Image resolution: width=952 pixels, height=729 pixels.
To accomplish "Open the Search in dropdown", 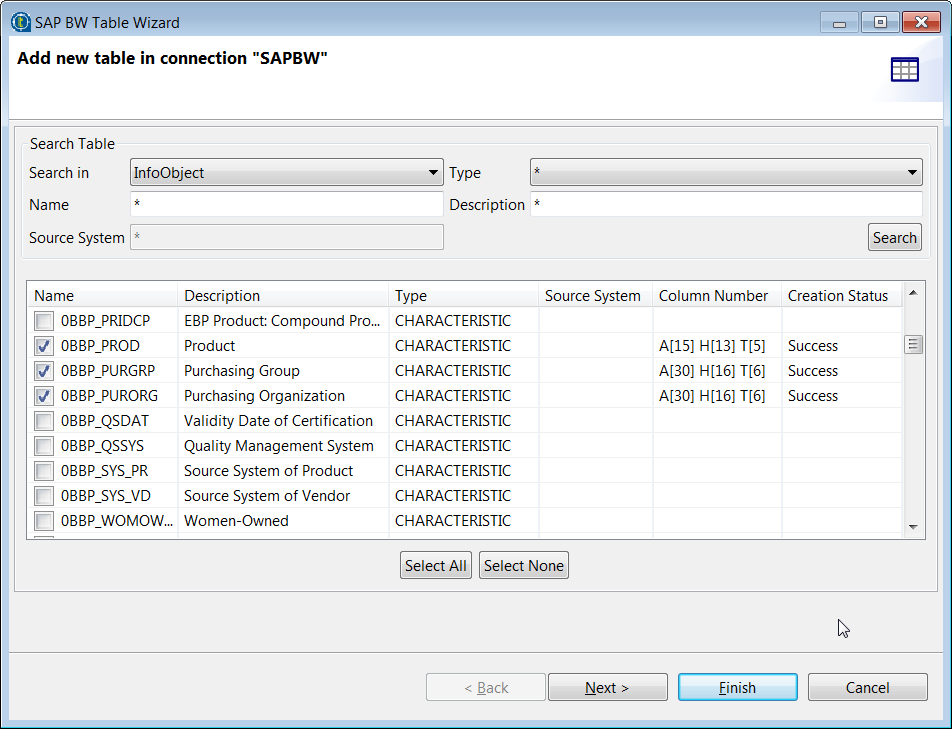I will 286,173.
